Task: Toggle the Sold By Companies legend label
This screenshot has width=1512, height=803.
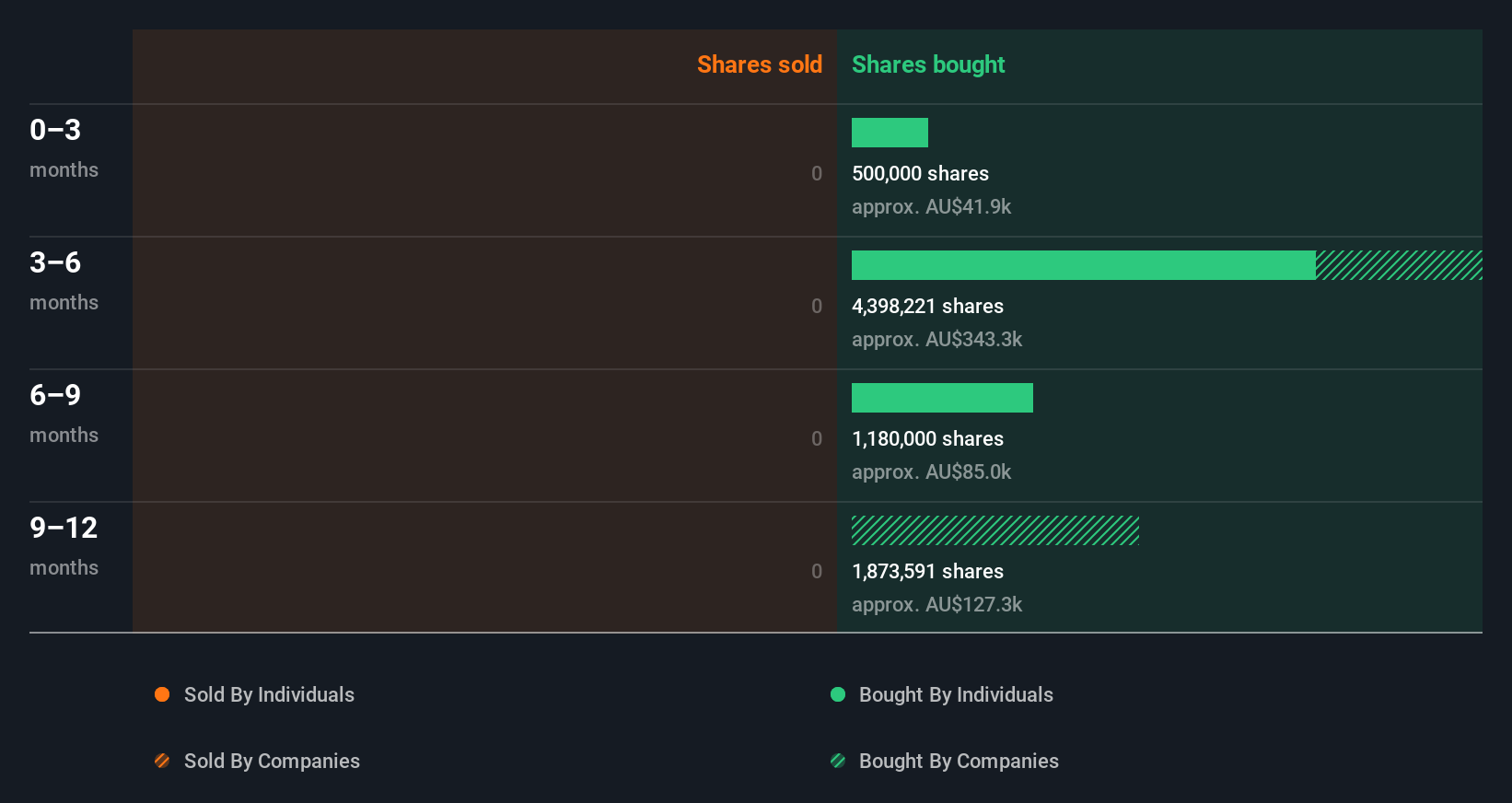Action: click(272, 761)
